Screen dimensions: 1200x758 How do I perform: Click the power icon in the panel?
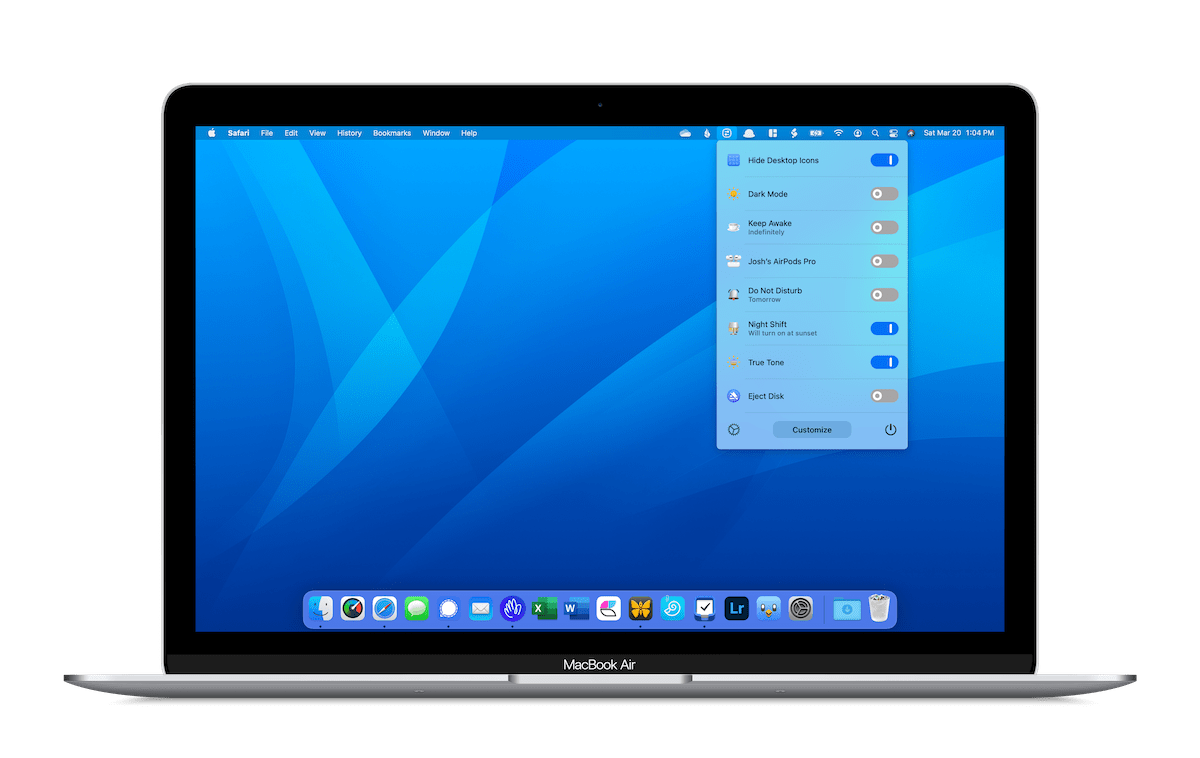click(x=891, y=430)
